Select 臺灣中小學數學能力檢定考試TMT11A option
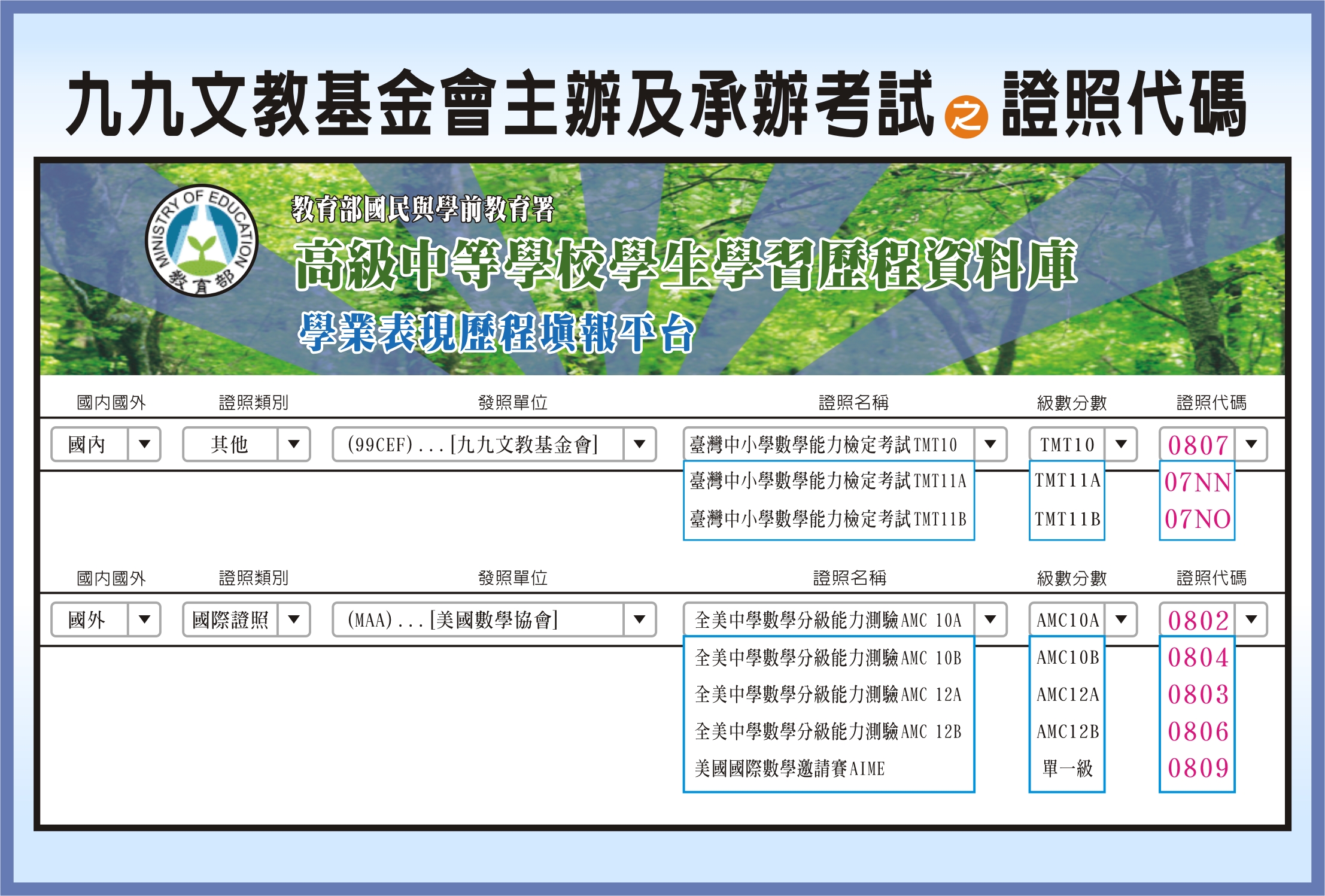The height and width of the screenshot is (896, 1325). (x=828, y=481)
